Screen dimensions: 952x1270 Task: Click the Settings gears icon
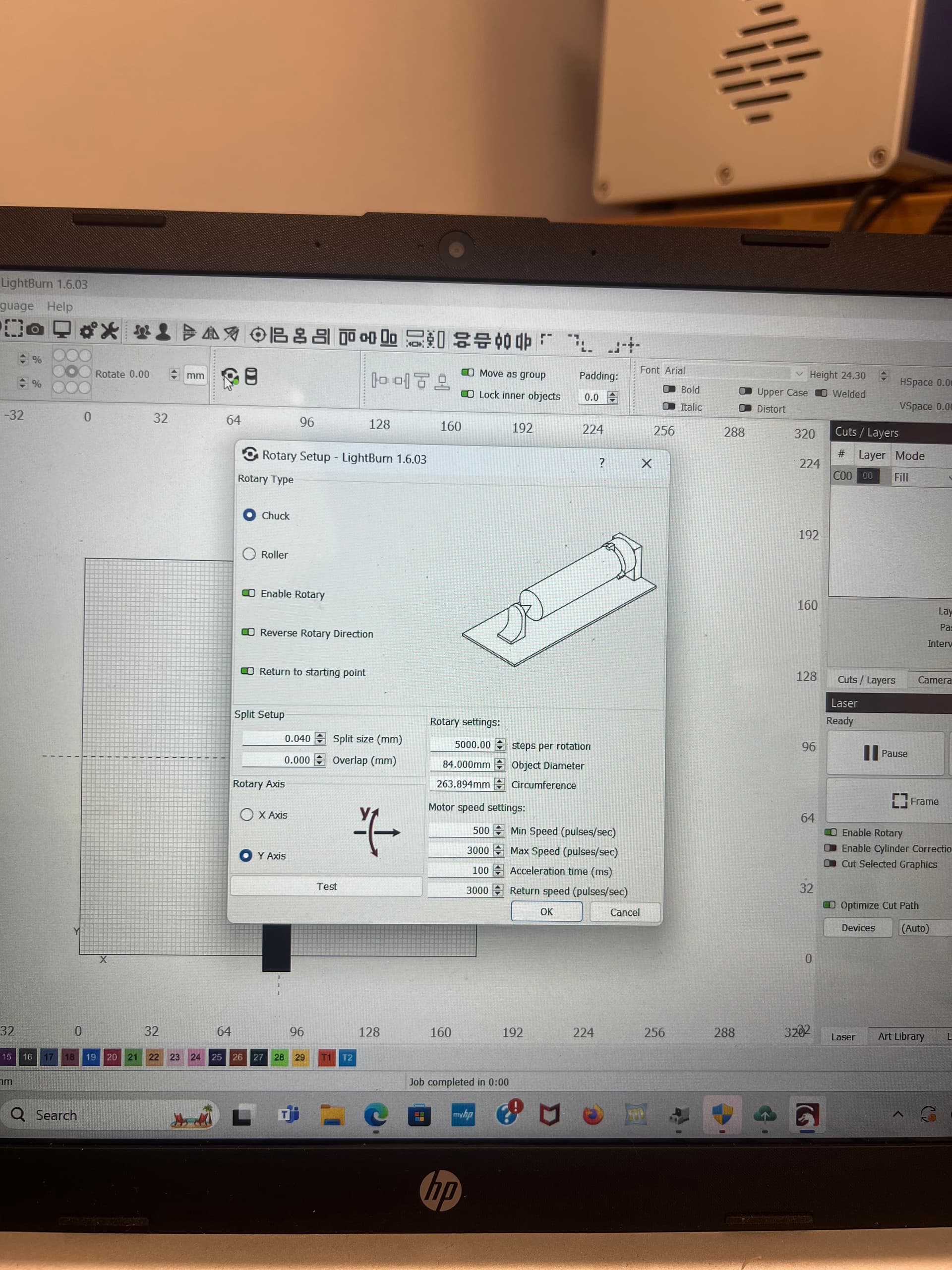coord(88,331)
